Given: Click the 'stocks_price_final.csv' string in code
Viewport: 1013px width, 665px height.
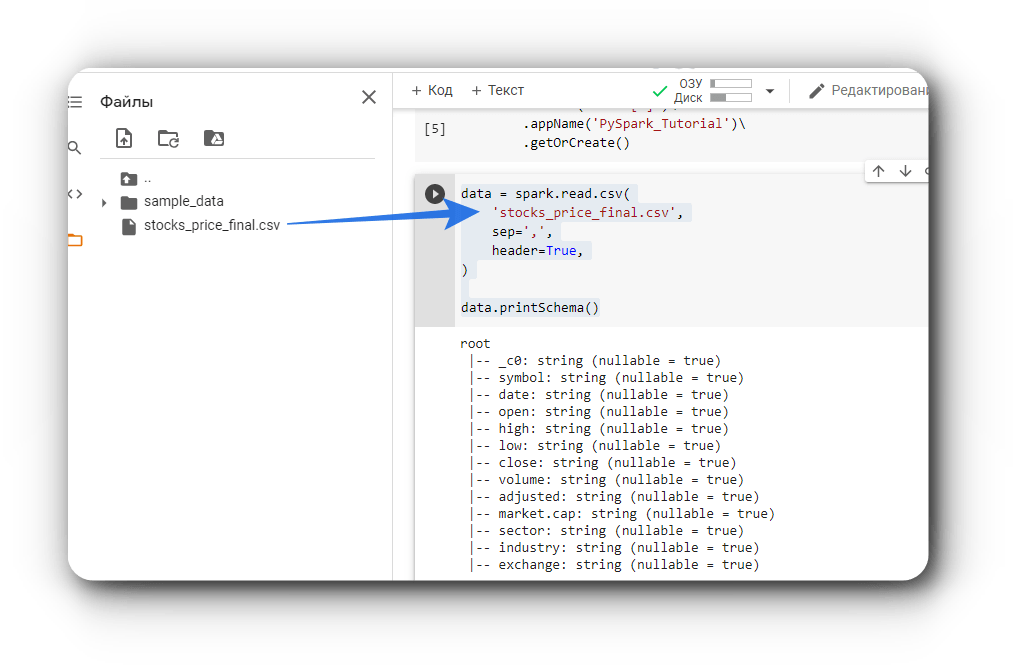Looking at the screenshot, I should (584, 213).
